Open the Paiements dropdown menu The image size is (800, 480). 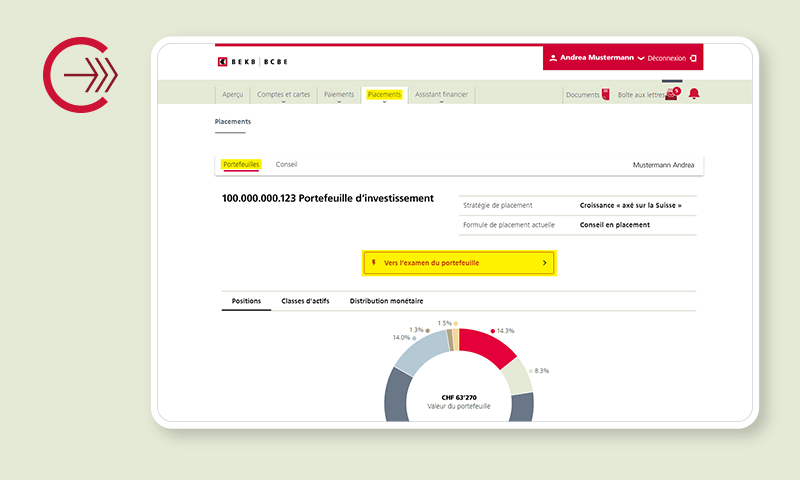click(x=339, y=95)
